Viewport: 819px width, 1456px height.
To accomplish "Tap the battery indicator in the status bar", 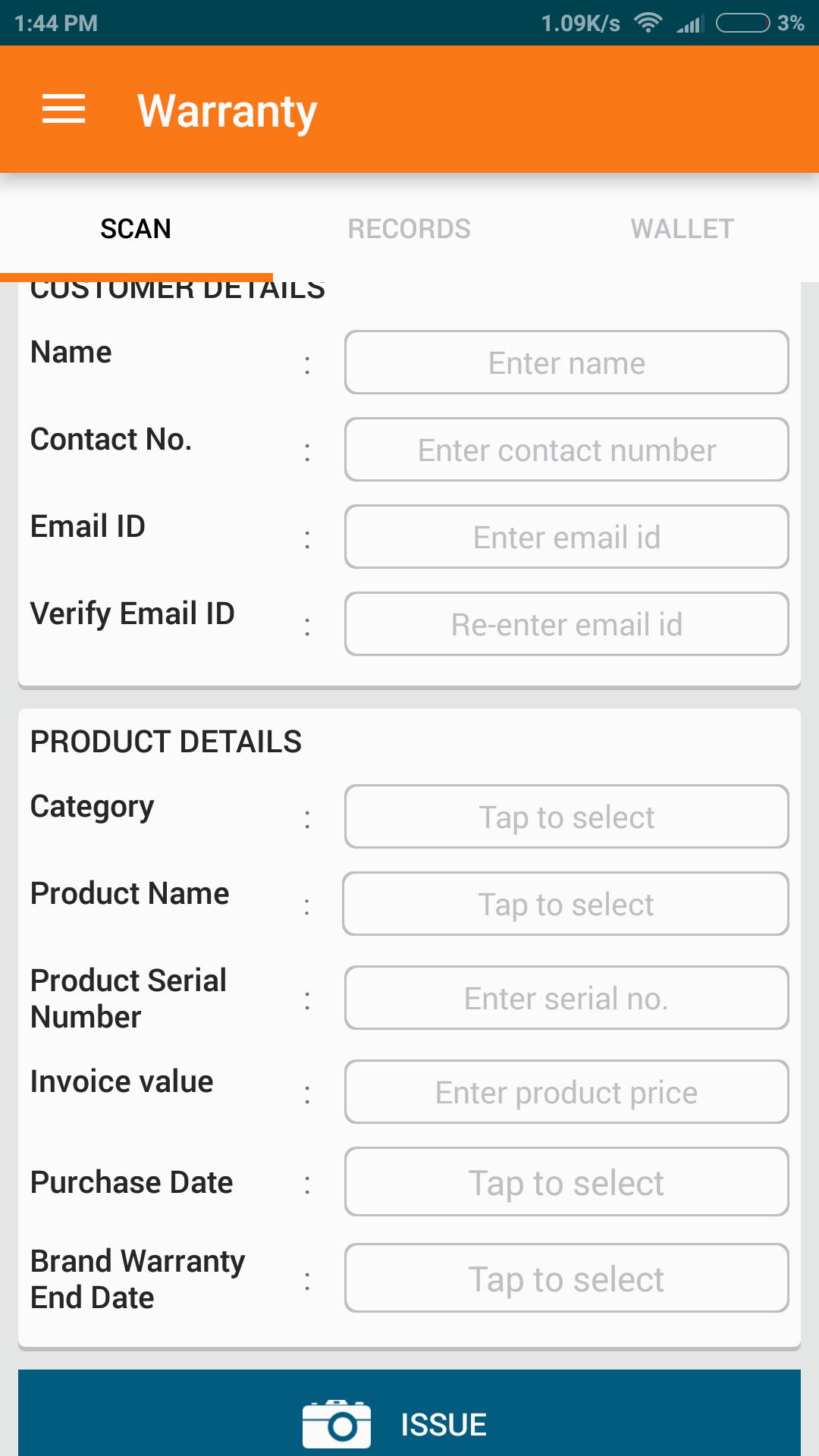I will tap(743, 23).
